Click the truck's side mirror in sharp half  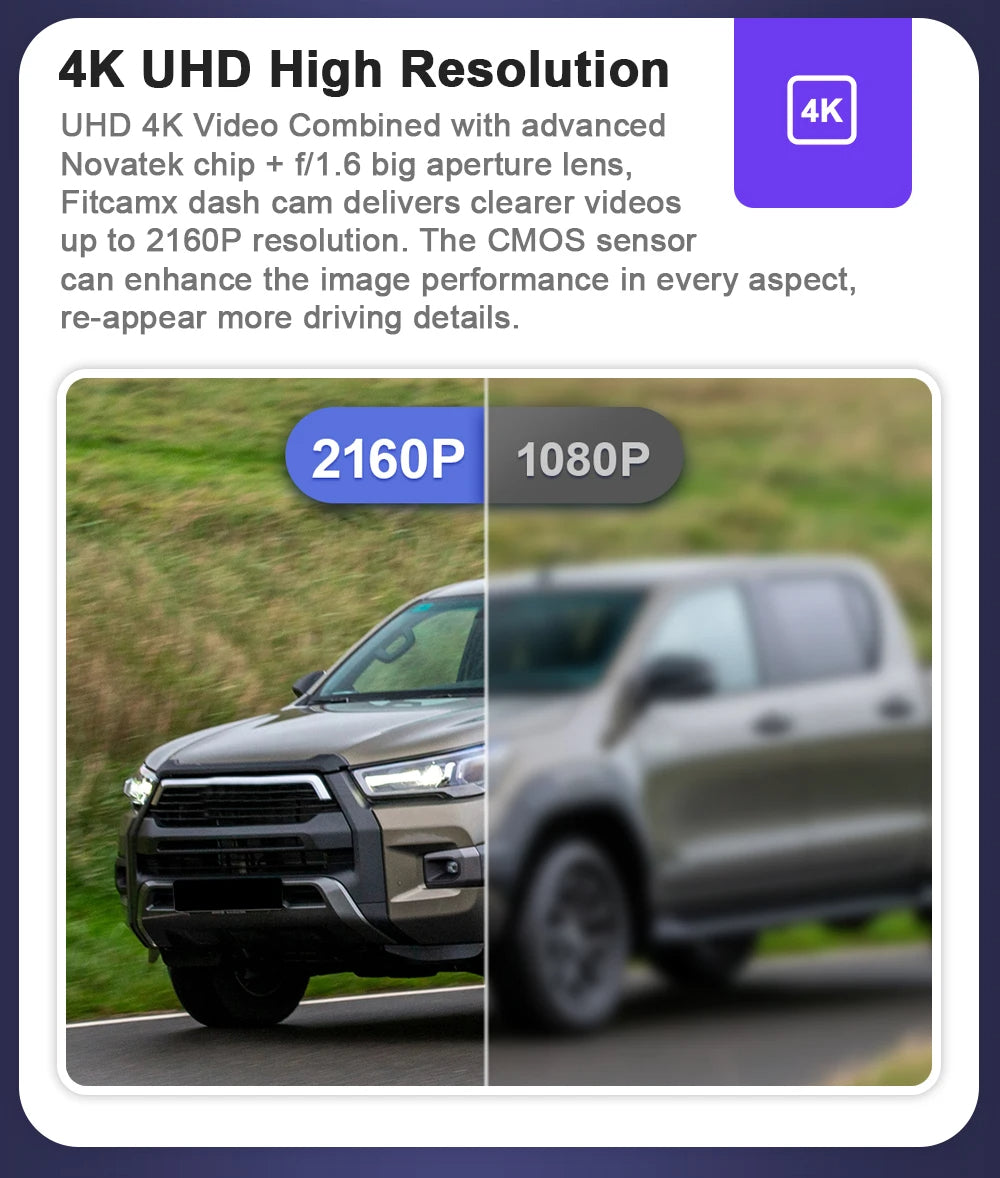pos(307,683)
